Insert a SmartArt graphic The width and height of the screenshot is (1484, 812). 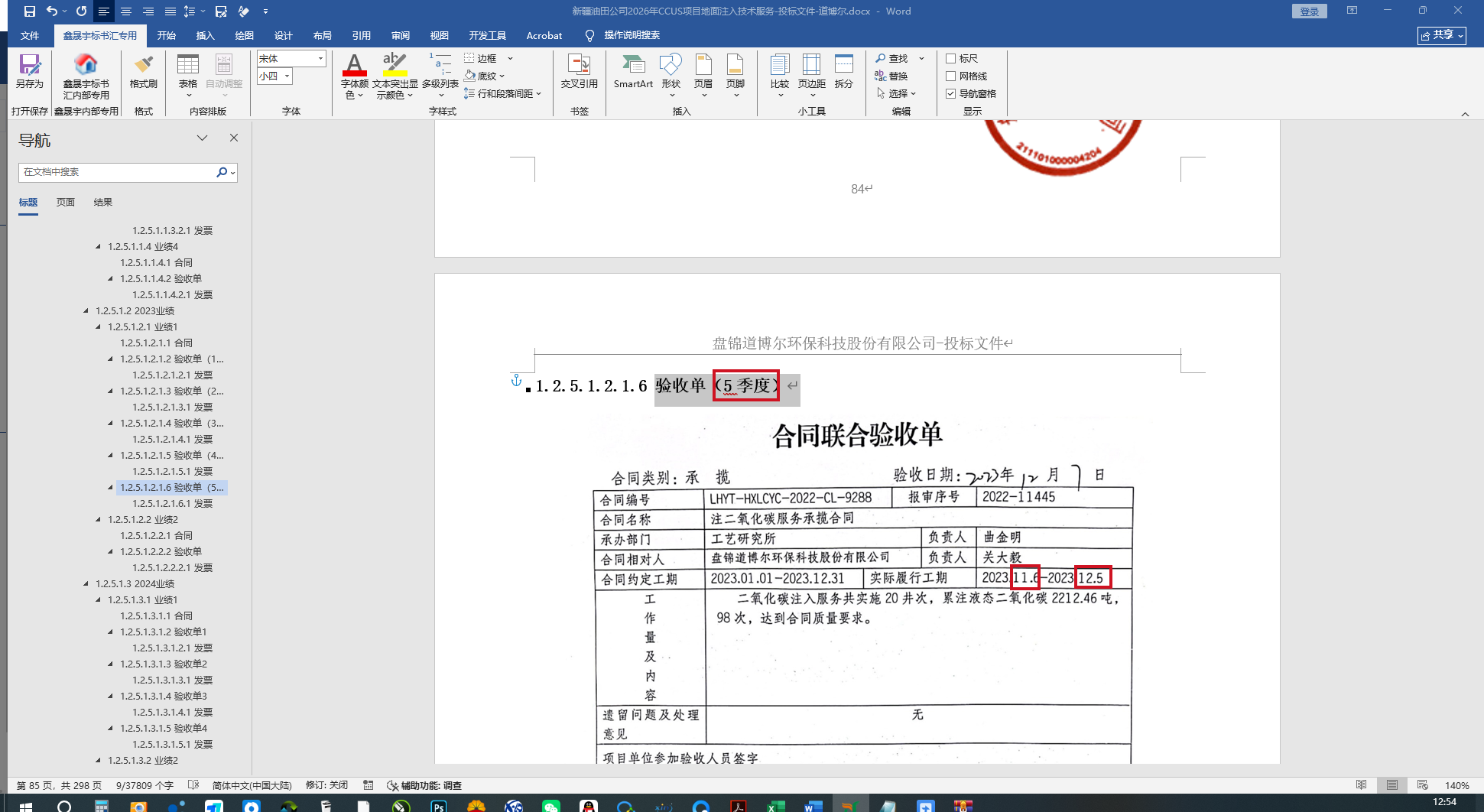point(633,72)
